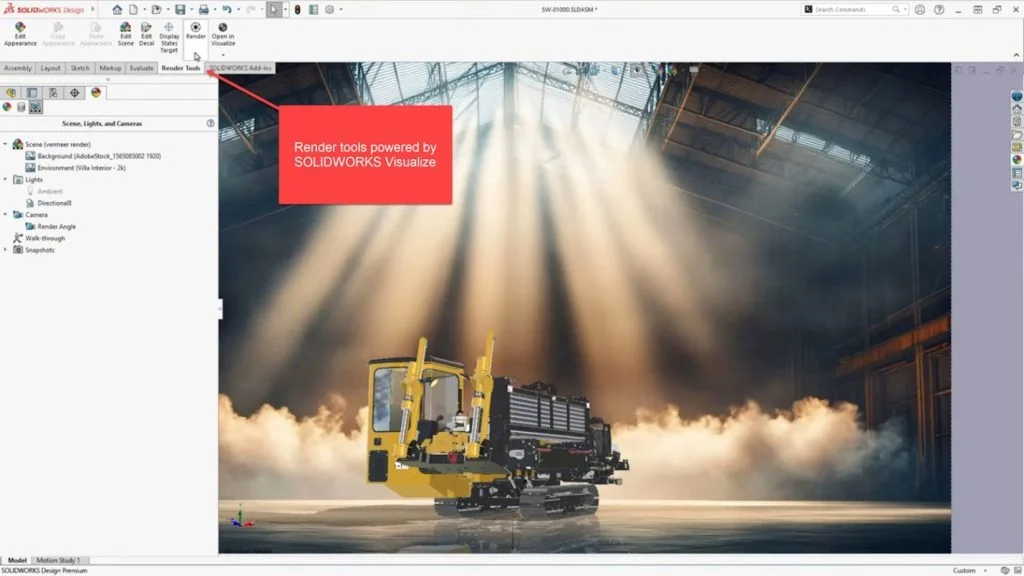Open the Evaluate ribbon tab
The width and height of the screenshot is (1024, 576).
141,68
